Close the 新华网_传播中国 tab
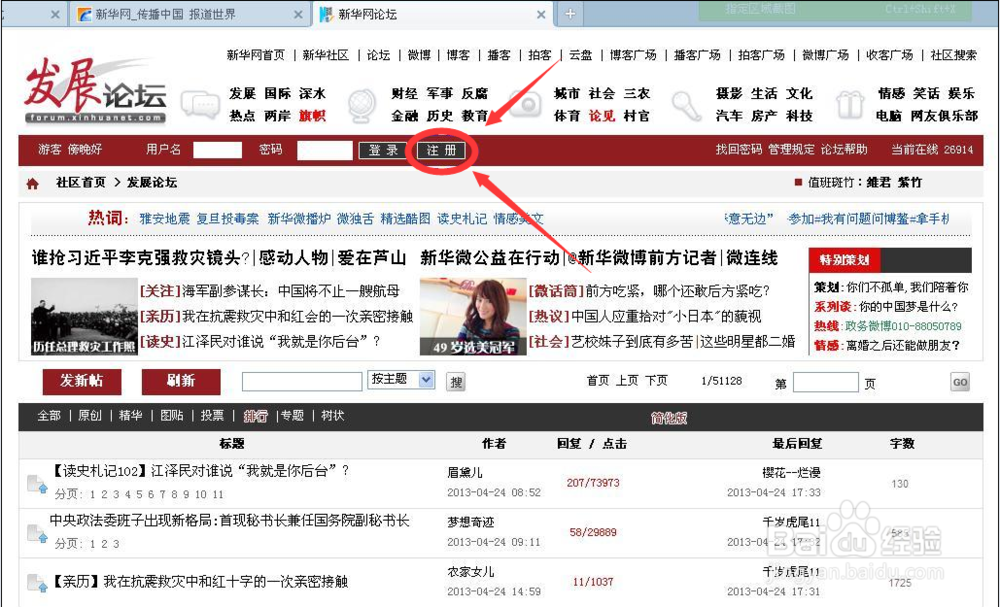This screenshot has width=1000, height=607. (x=298, y=14)
